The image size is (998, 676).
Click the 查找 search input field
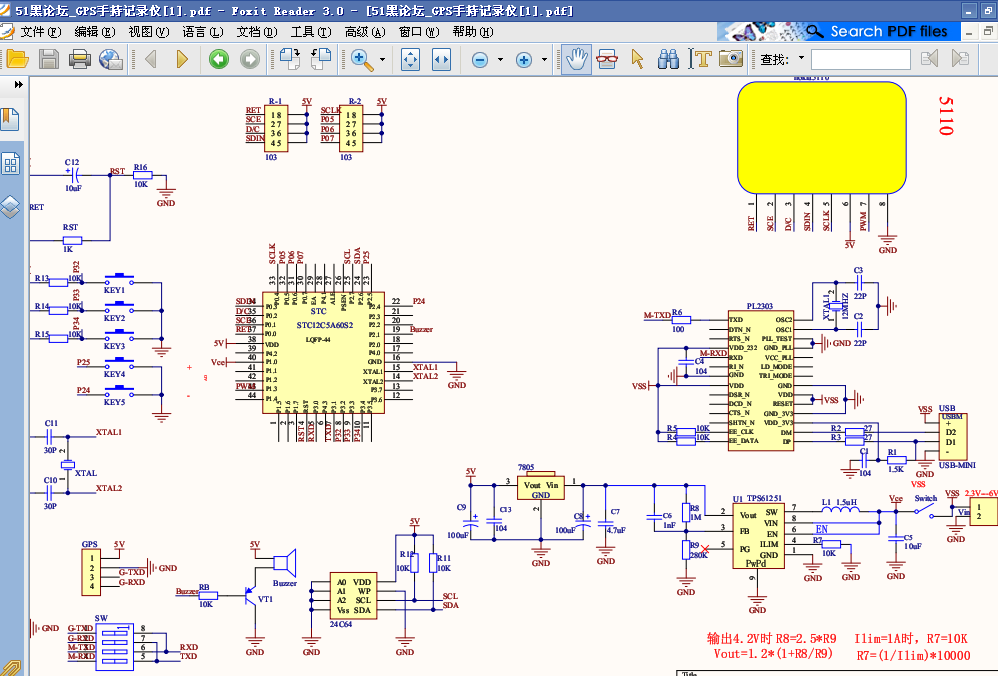(861, 60)
